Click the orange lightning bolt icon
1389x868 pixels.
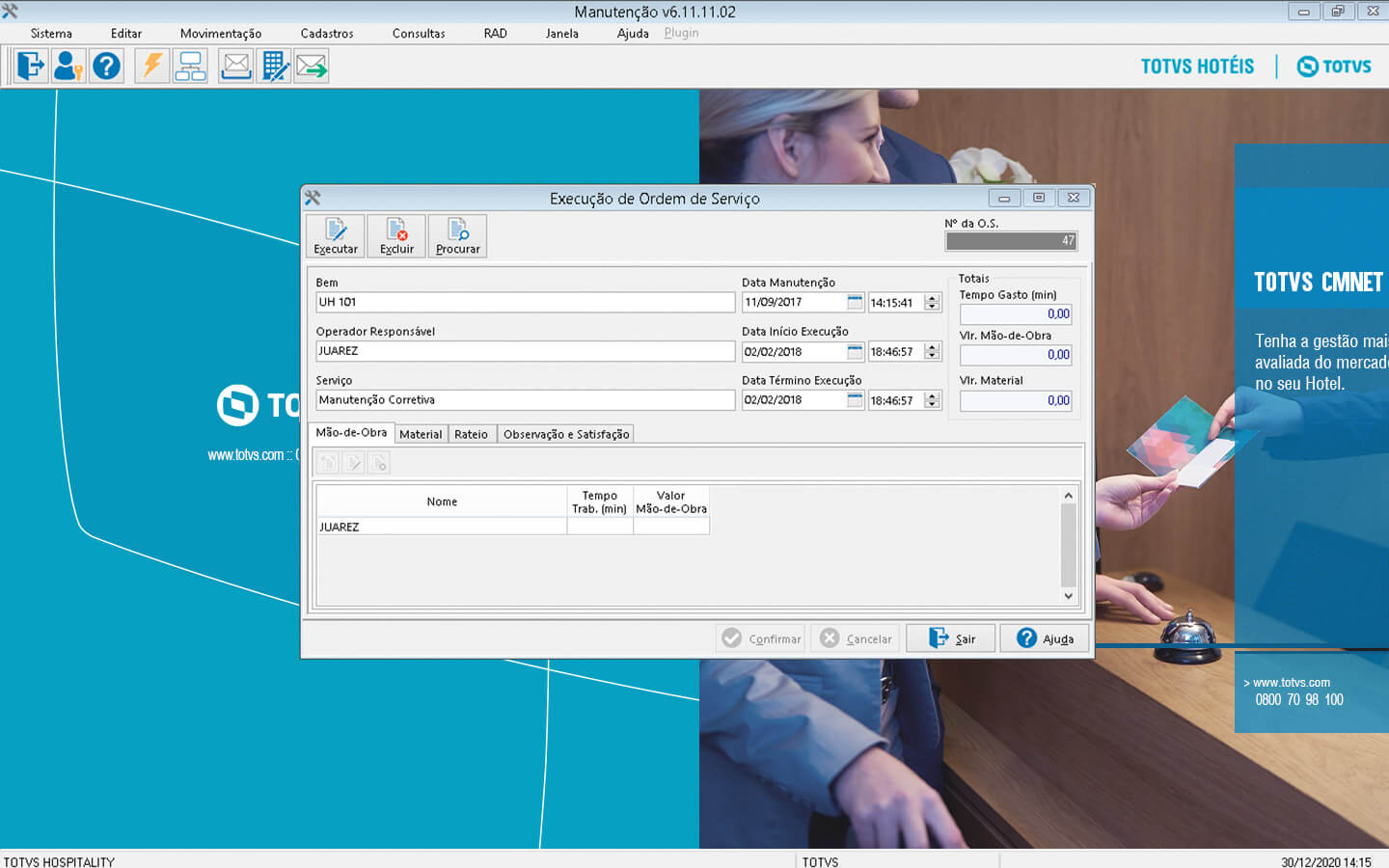click(x=152, y=67)
